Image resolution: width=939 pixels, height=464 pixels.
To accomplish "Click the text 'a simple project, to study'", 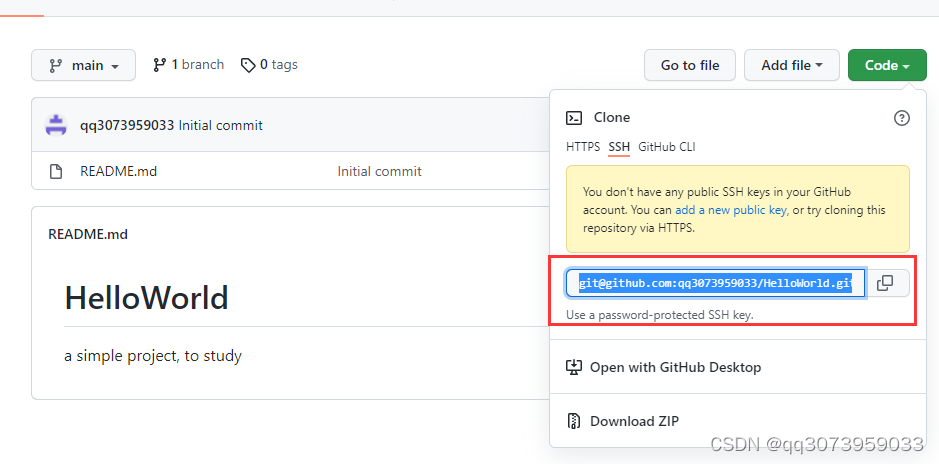I will point(153,356).
